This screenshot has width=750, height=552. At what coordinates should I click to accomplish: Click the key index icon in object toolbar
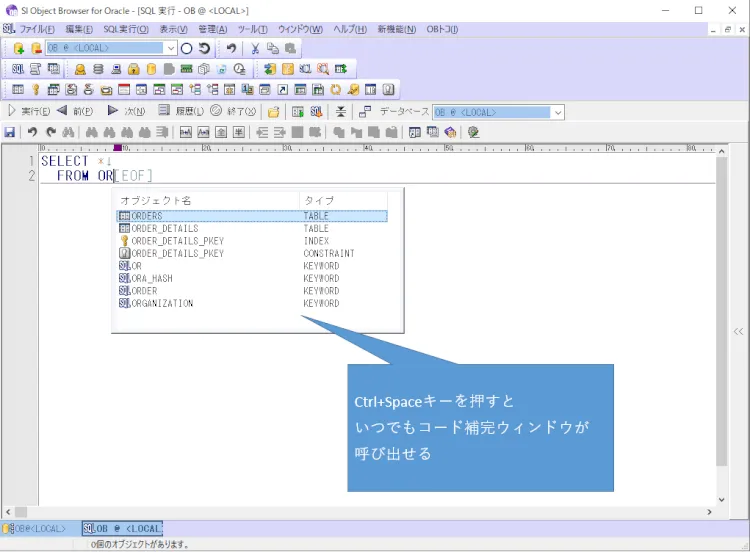tap(35, 89)
